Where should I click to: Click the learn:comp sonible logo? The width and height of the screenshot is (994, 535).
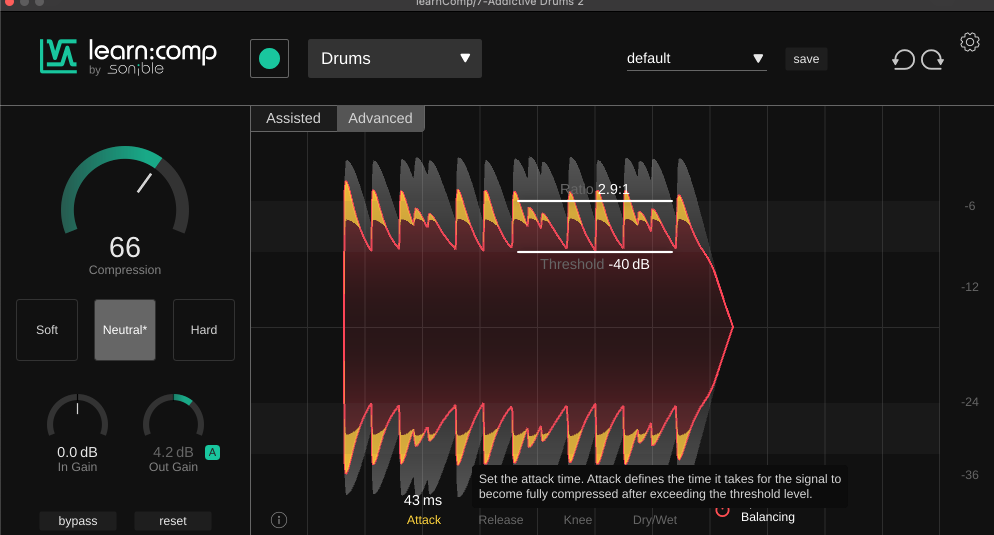coord(128,57)
